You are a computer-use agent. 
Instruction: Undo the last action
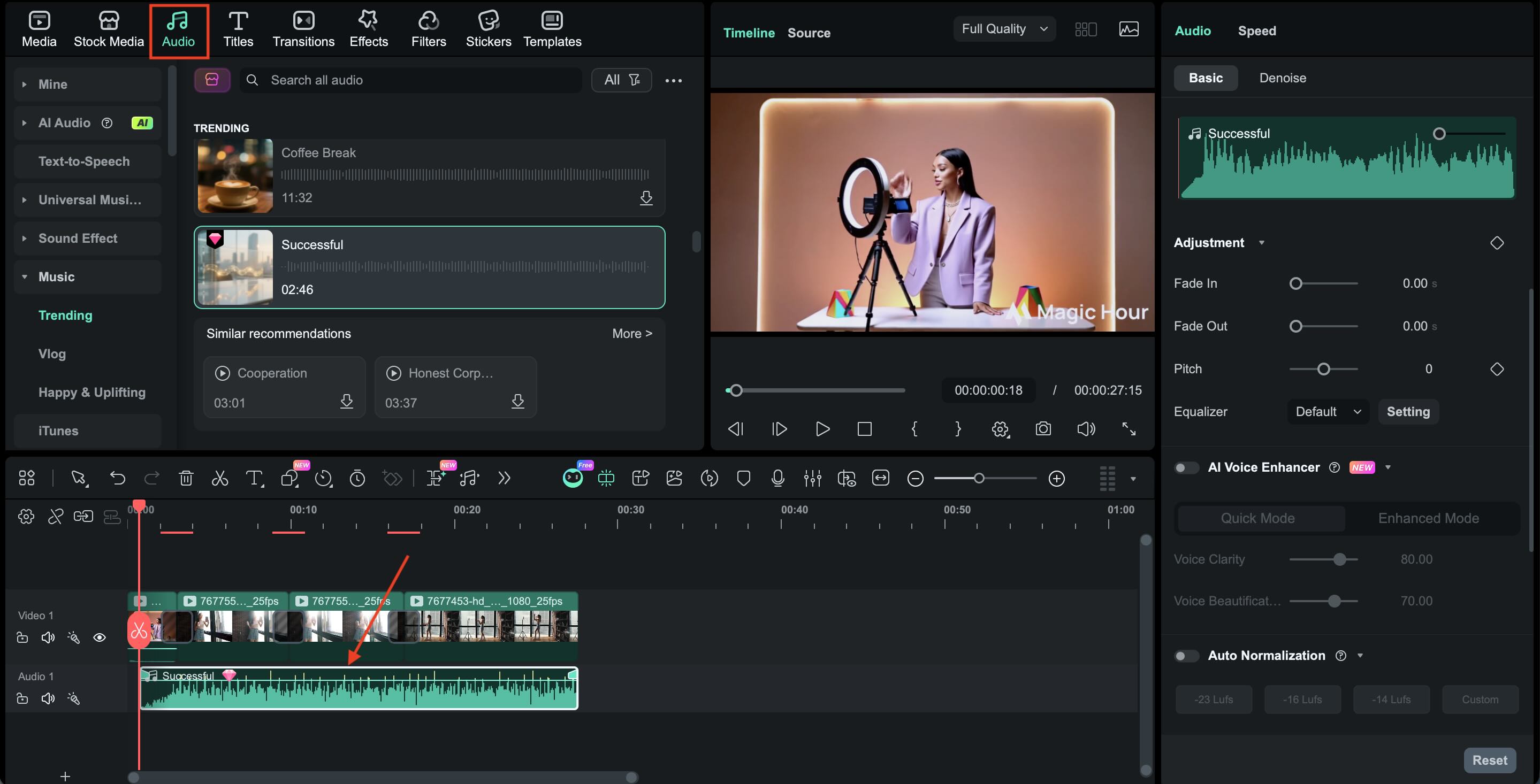pyautogui.click(x=117, y=478)
